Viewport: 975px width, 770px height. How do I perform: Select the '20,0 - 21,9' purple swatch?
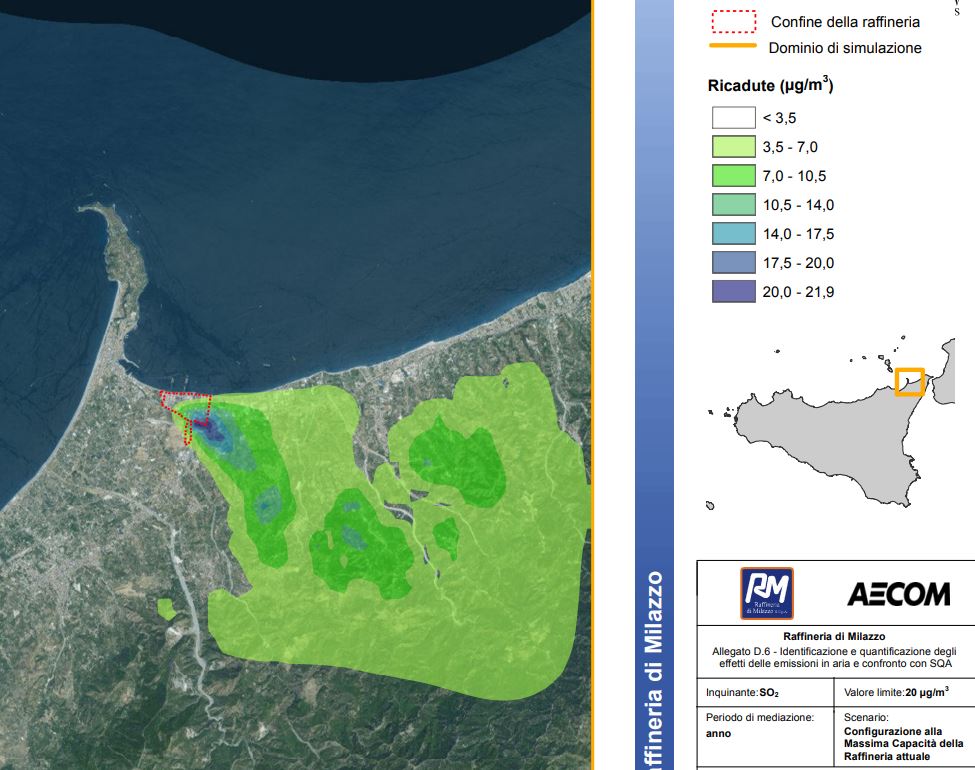click(x=732, y=292)
